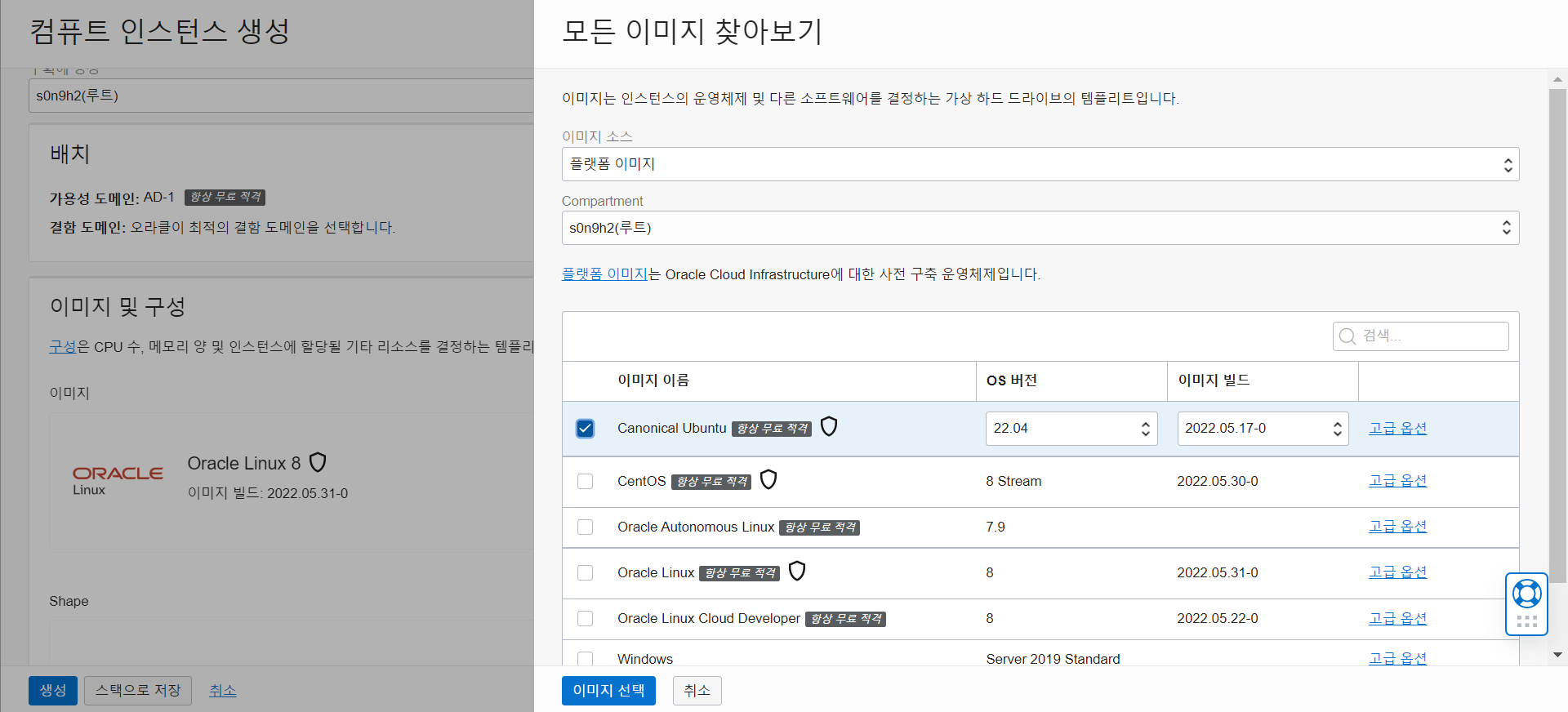Click the shield icon beside Oracle Linux 8
The height and width of the screenshot is (712, 1568).
(x=318, y=463)
